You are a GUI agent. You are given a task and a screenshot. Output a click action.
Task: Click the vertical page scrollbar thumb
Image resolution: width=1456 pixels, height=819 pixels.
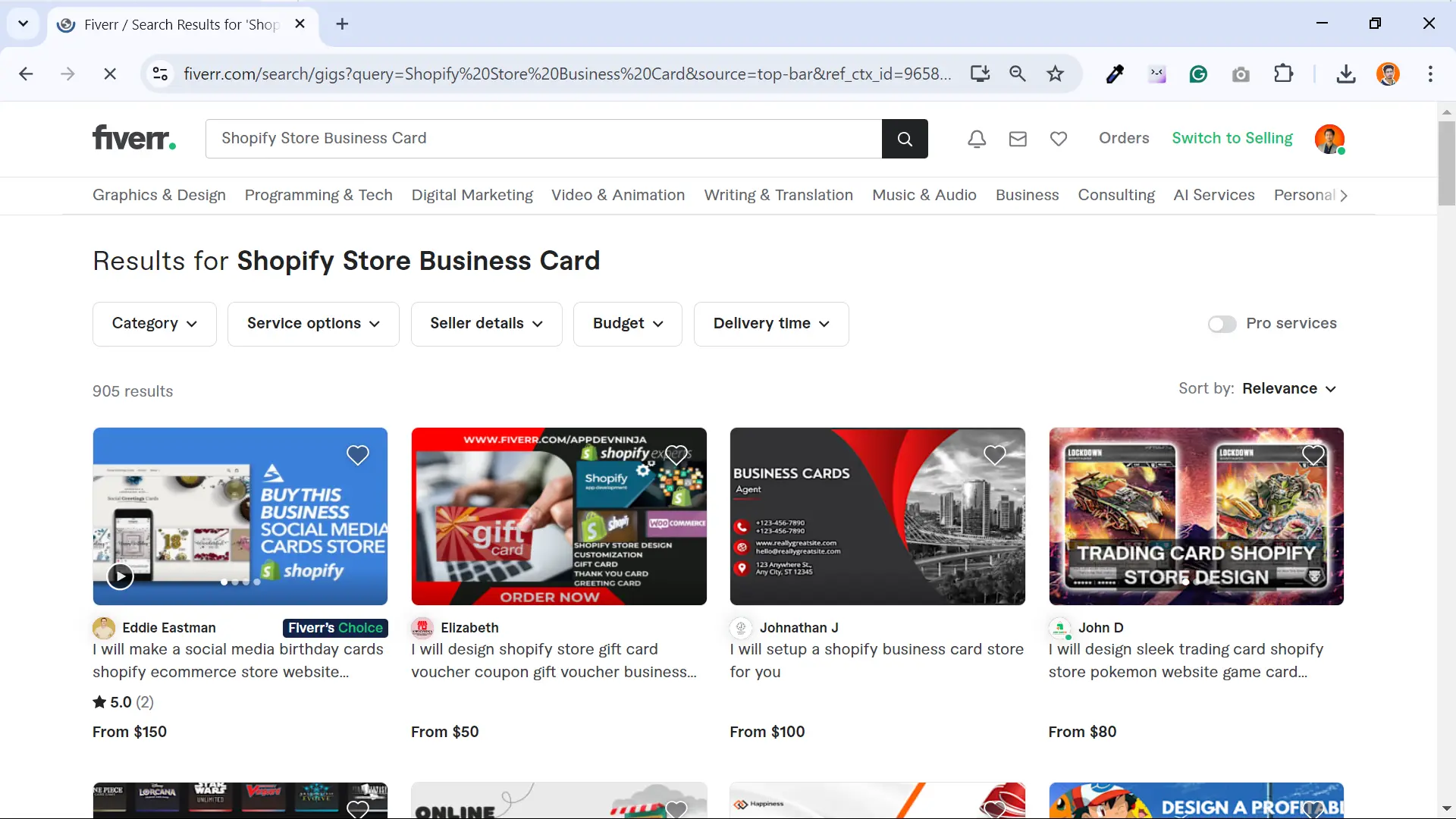(1446, 163)
